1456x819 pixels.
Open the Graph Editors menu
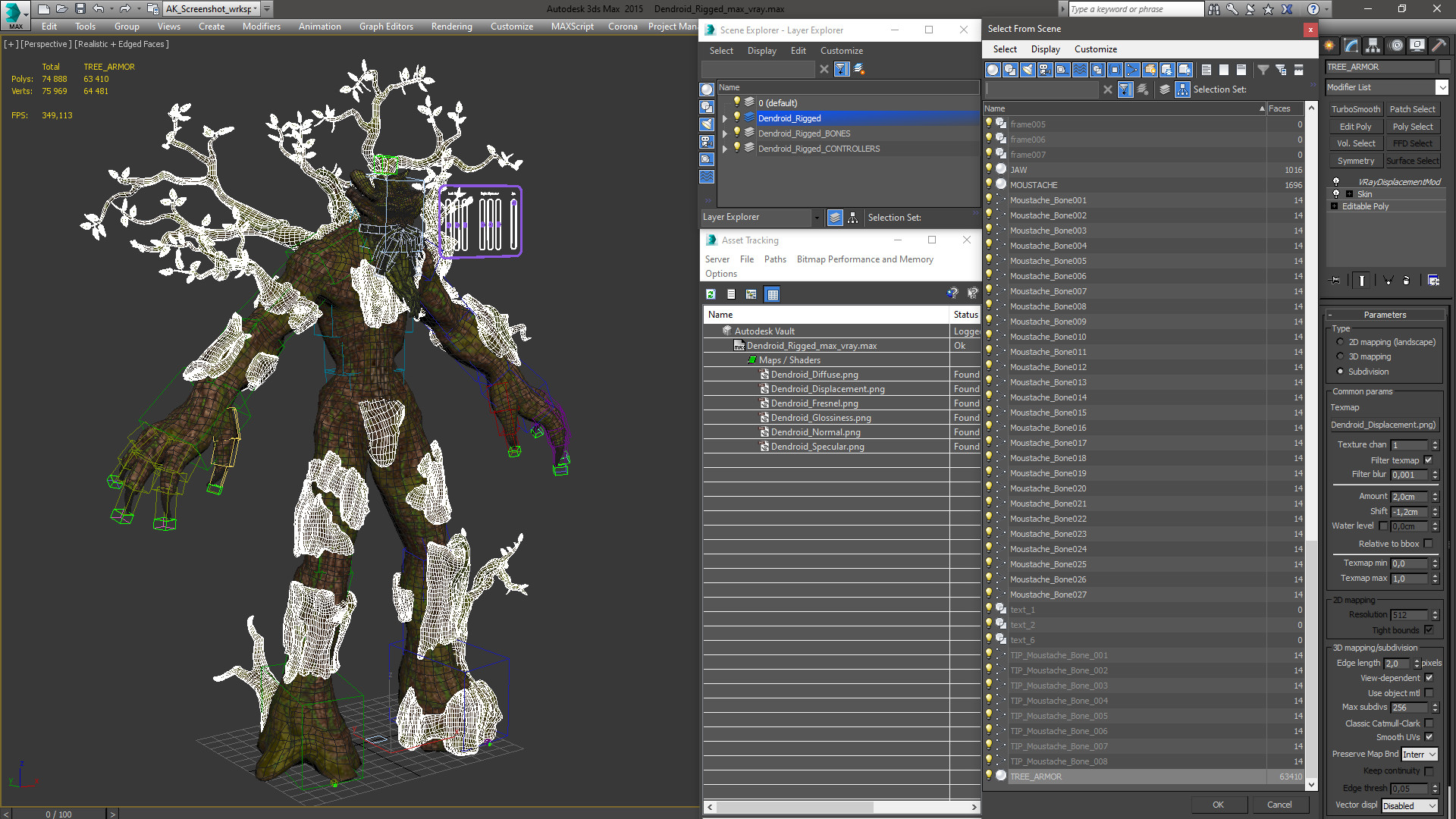click(x=386, y=27)
